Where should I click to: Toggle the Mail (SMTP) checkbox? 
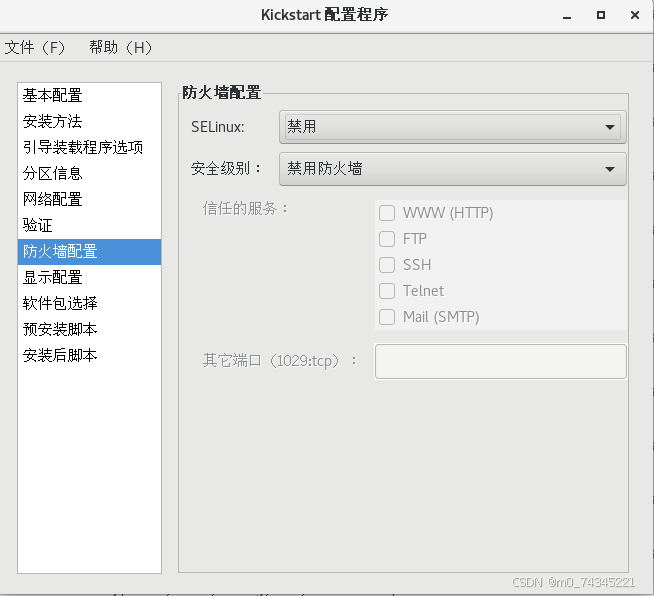387,317
